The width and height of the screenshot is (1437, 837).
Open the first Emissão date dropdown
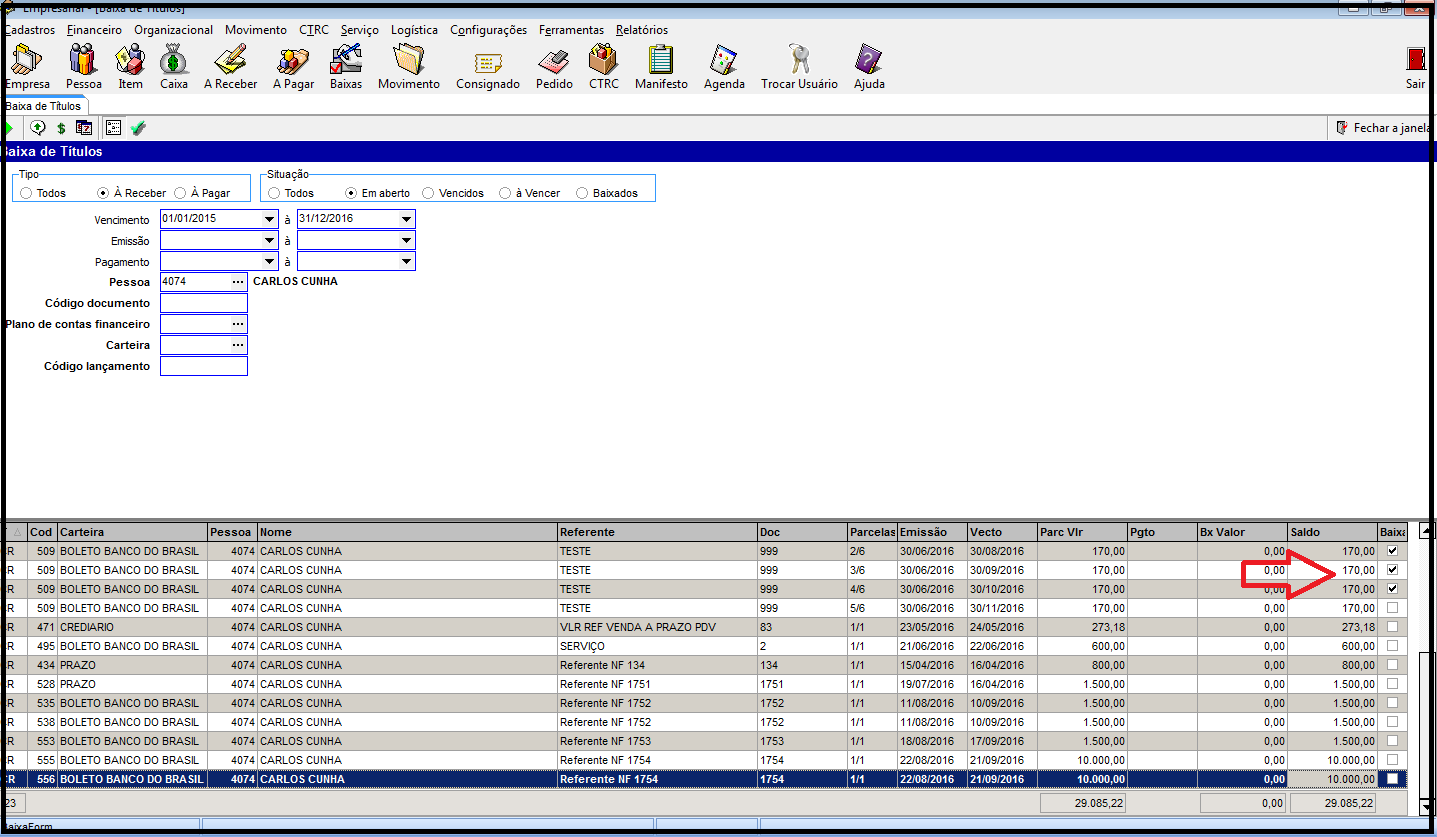[x=269, y=240]
